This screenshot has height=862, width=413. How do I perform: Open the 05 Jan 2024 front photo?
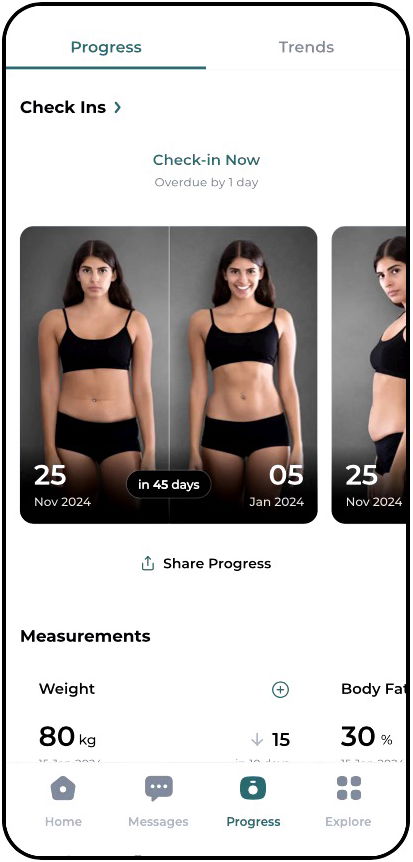coord(244,375)
